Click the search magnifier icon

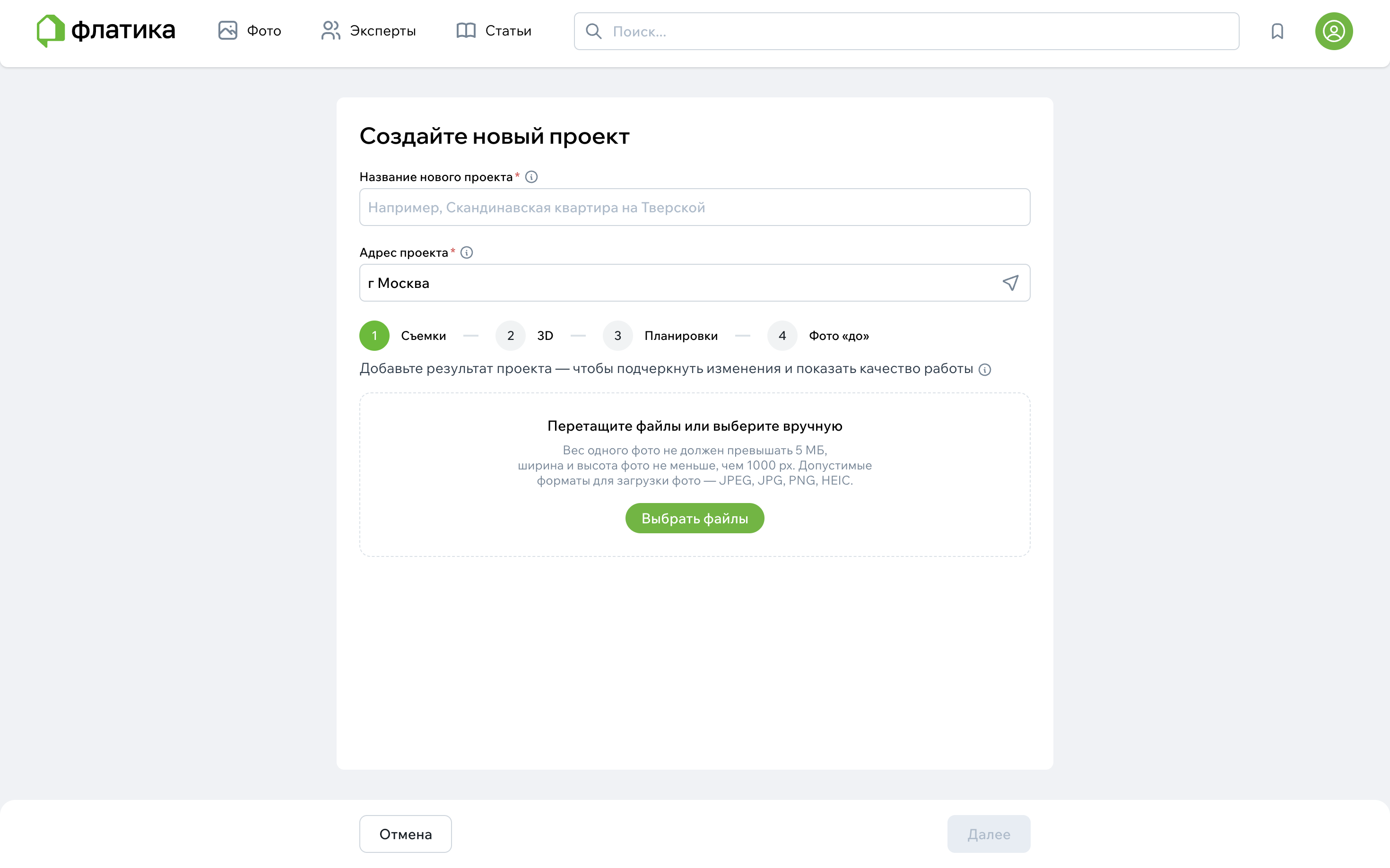[x=594, y=31]
